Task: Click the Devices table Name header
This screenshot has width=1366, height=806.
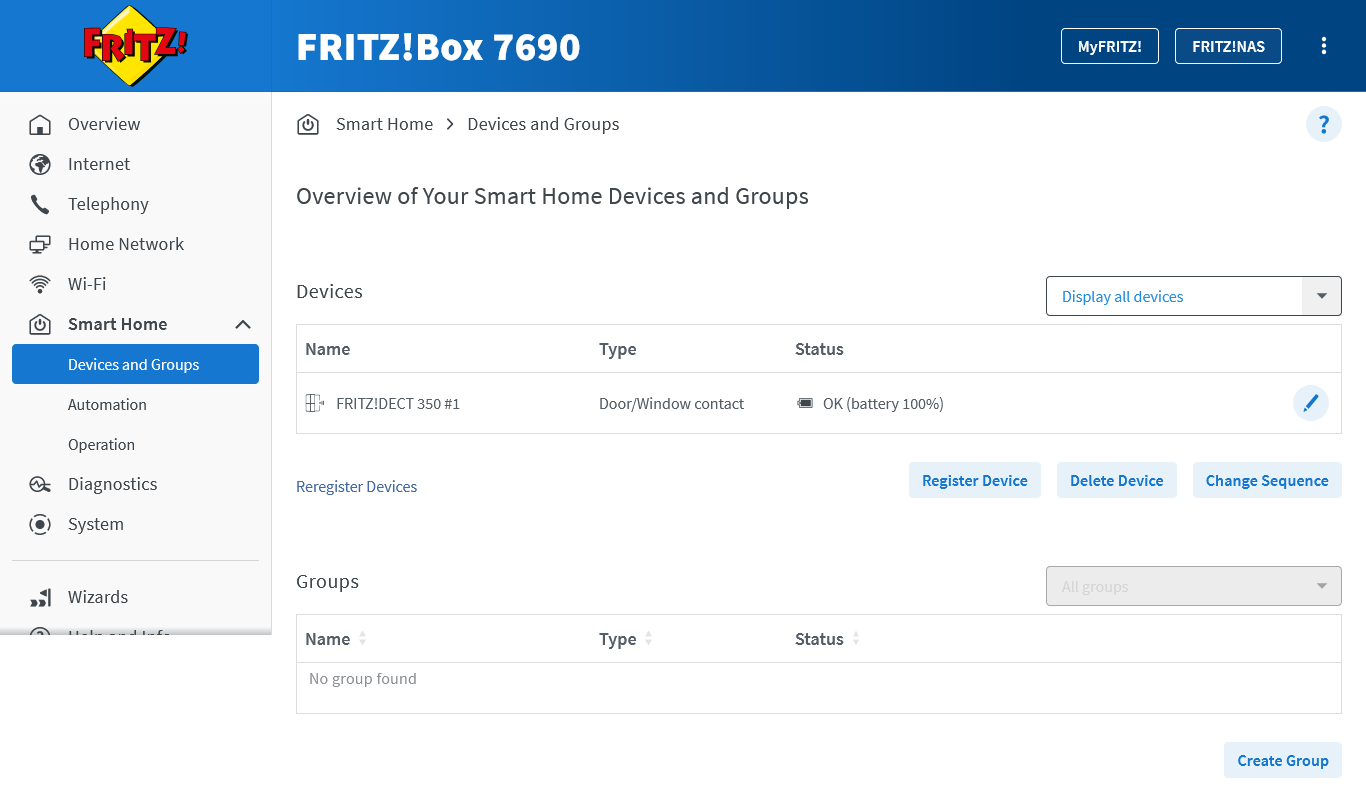Action: (327, 349)
